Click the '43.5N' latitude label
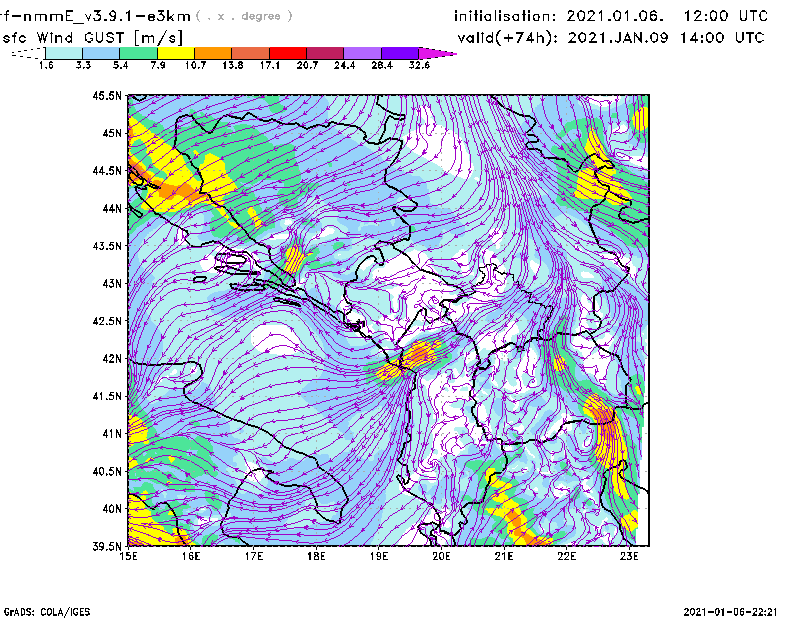The height and width of the screenshot is (618, 800). pyautogui.click(x=107, y=246)
